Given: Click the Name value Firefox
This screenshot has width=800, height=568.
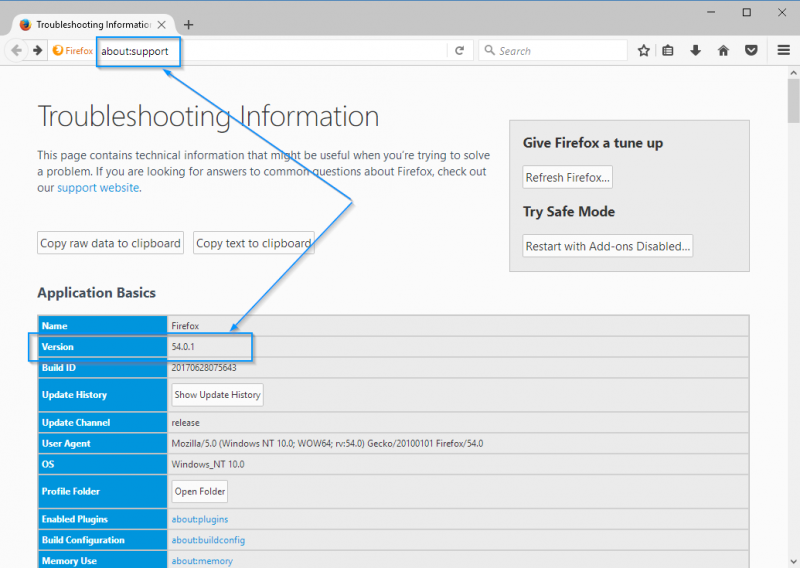Looking at the screenshot, I should coord(185,326).
